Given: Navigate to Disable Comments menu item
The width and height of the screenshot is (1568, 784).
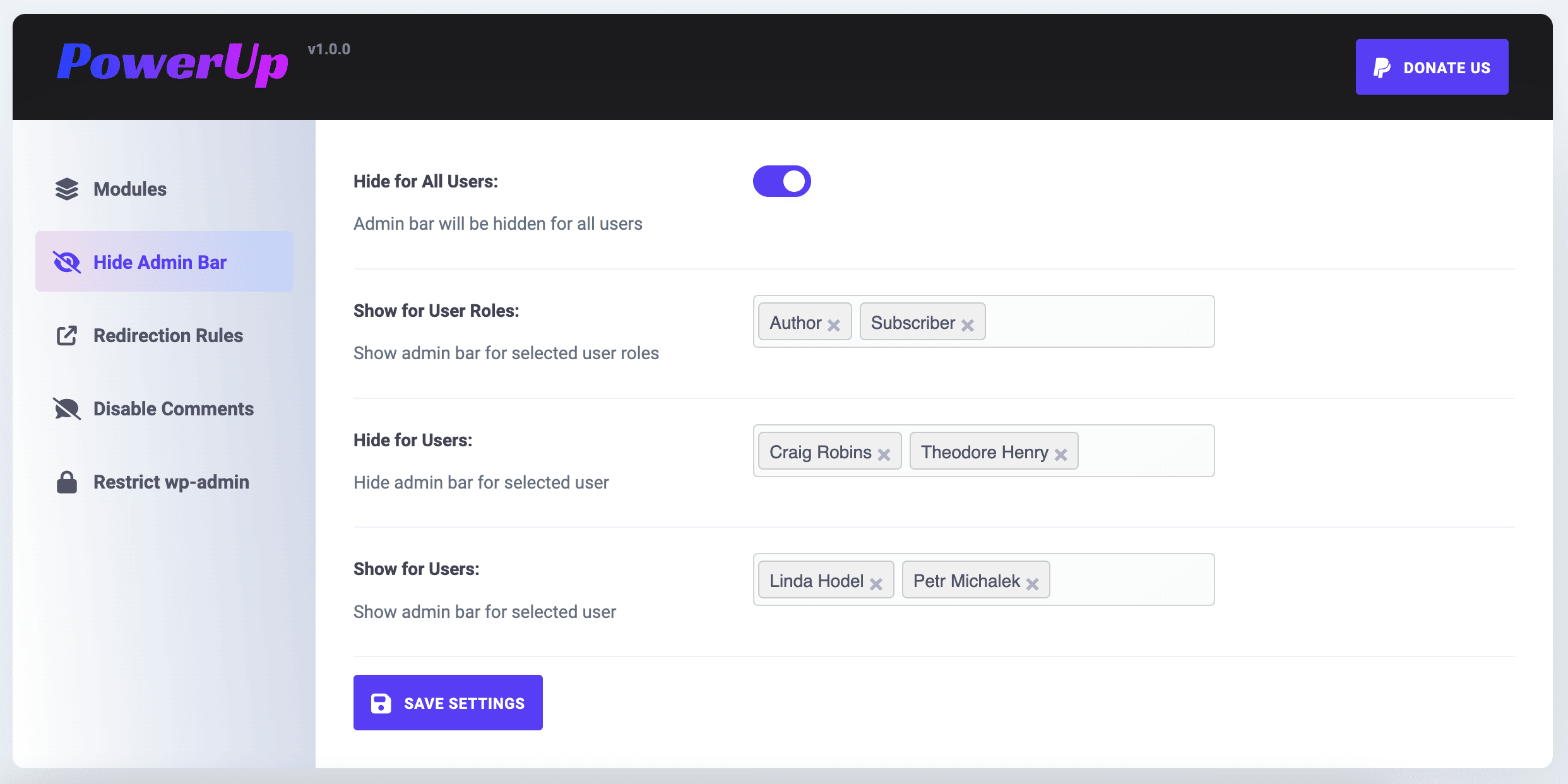Looking at the screenshot, I should pos(173,408).
